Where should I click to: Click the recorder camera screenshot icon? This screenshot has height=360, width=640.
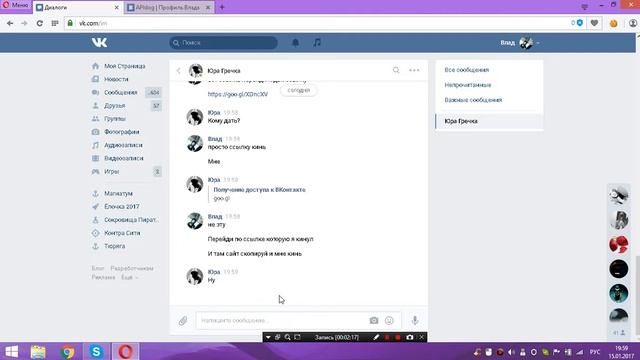[409, 337]
